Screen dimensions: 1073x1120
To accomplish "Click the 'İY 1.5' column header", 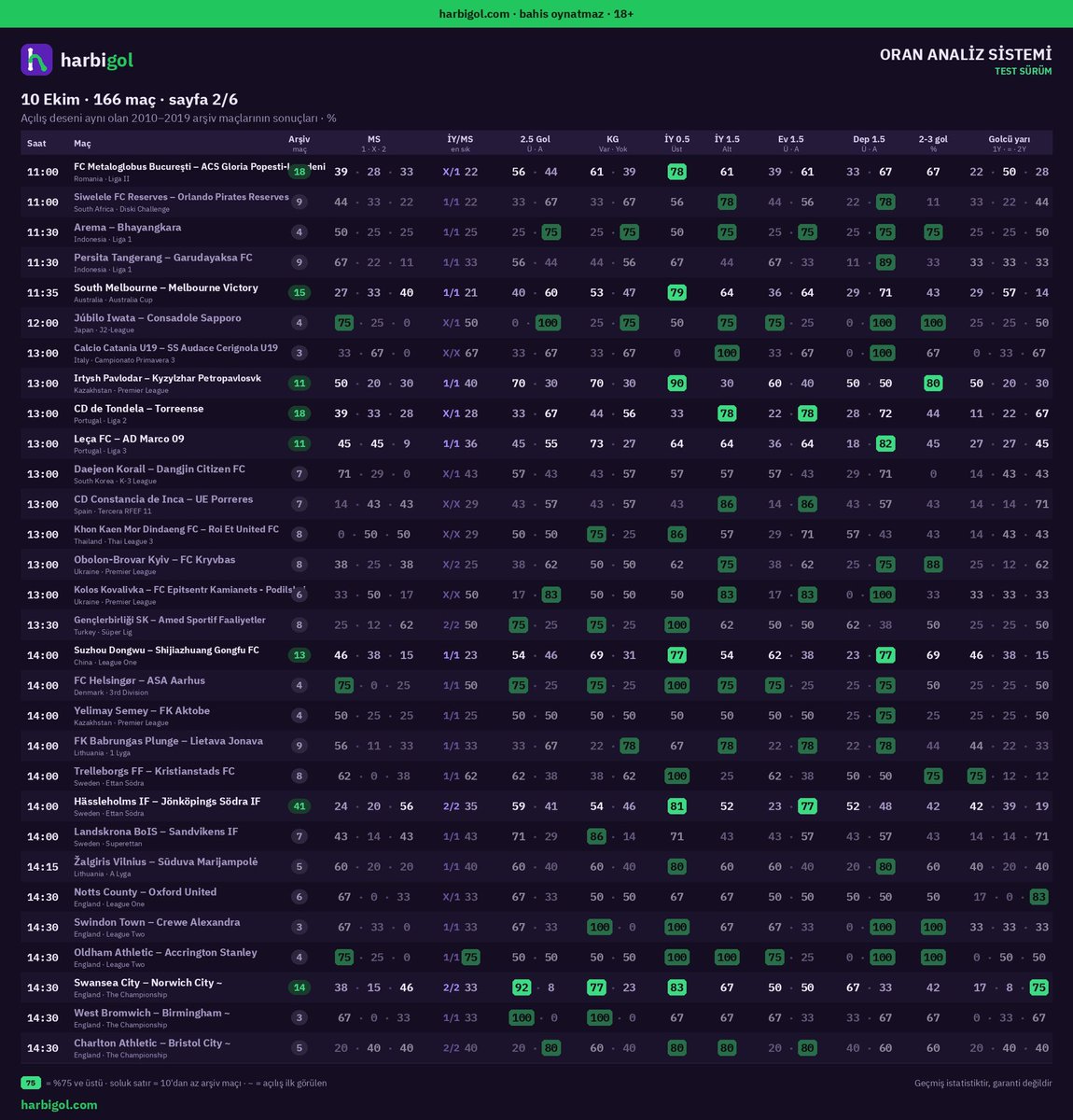I will click(x=727, y=139).
